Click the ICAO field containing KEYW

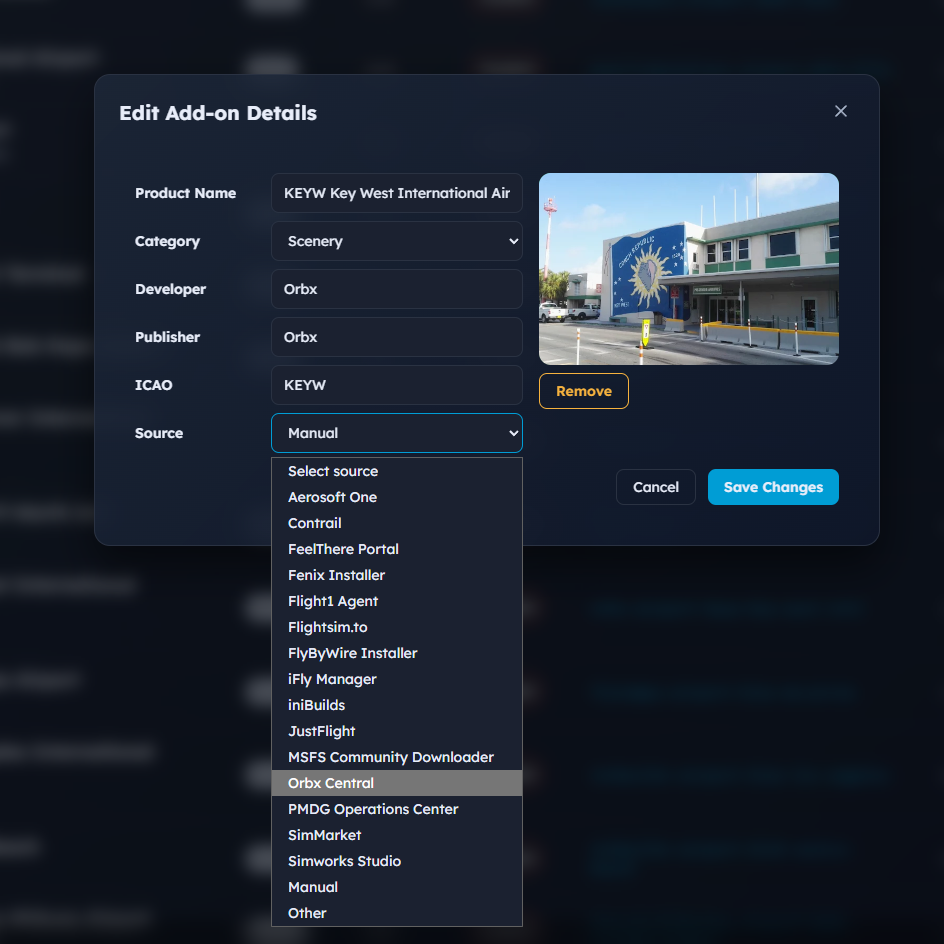click(396, 385)
